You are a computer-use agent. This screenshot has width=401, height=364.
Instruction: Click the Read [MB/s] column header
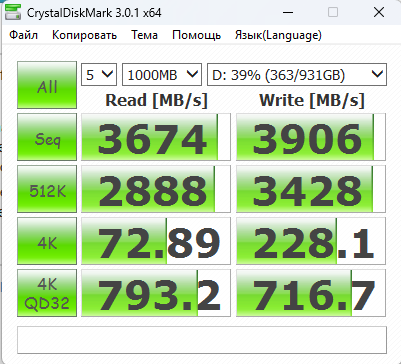click(x=156, y=100)
